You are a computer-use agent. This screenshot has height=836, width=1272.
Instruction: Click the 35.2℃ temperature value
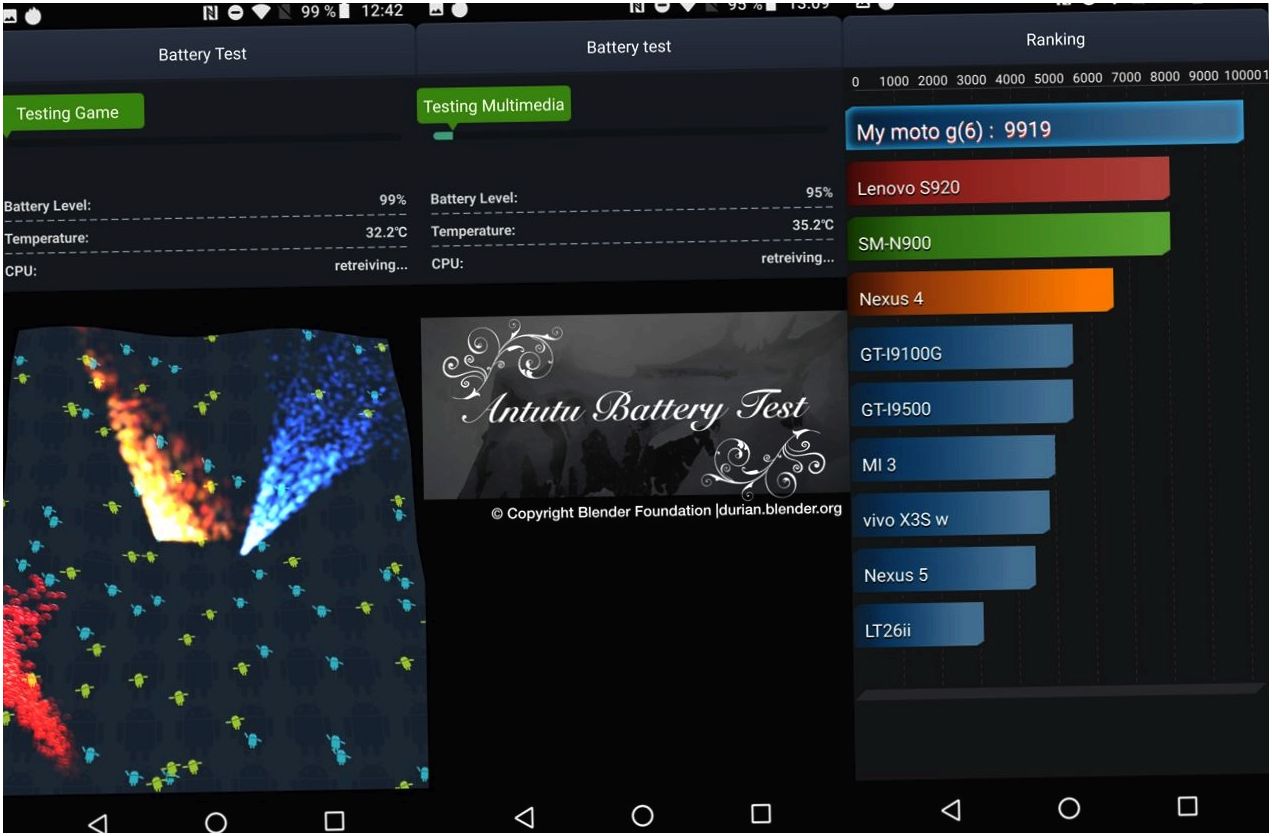pos(813,225)
